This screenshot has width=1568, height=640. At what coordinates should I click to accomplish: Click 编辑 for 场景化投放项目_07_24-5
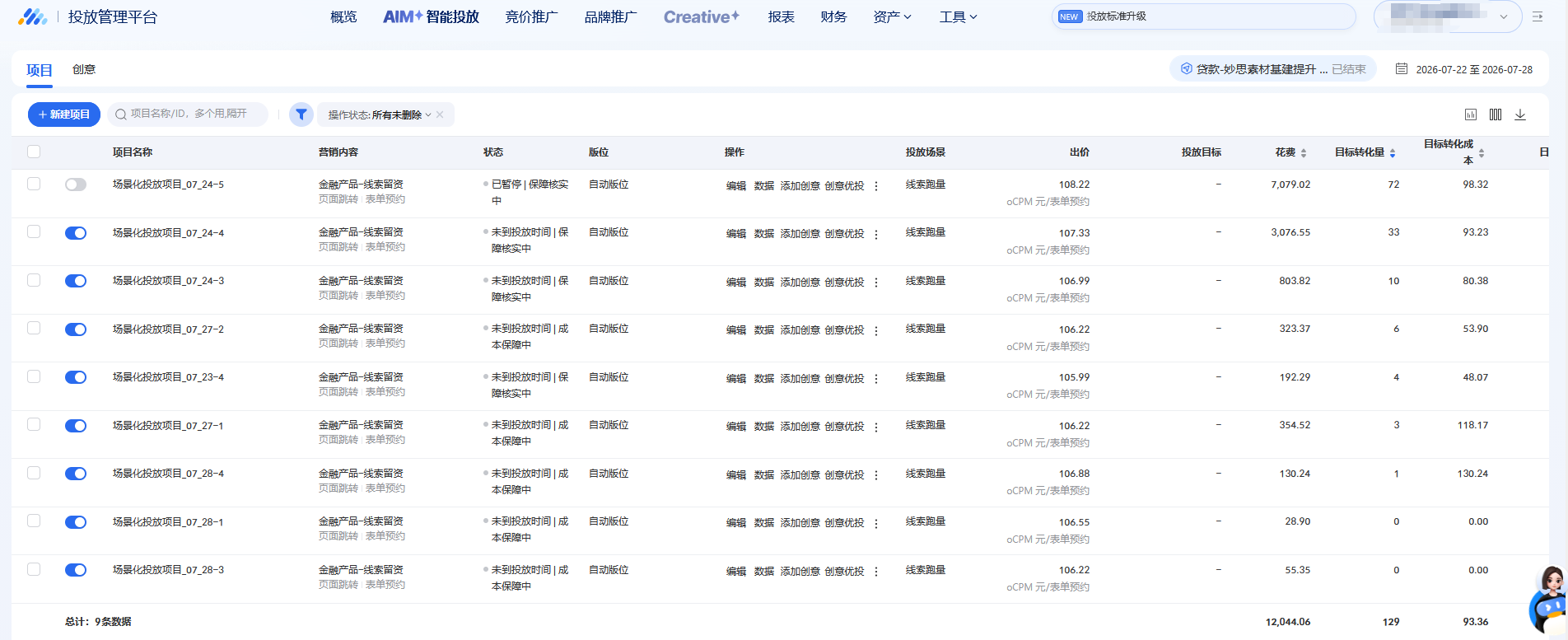(x=736, y=186)
